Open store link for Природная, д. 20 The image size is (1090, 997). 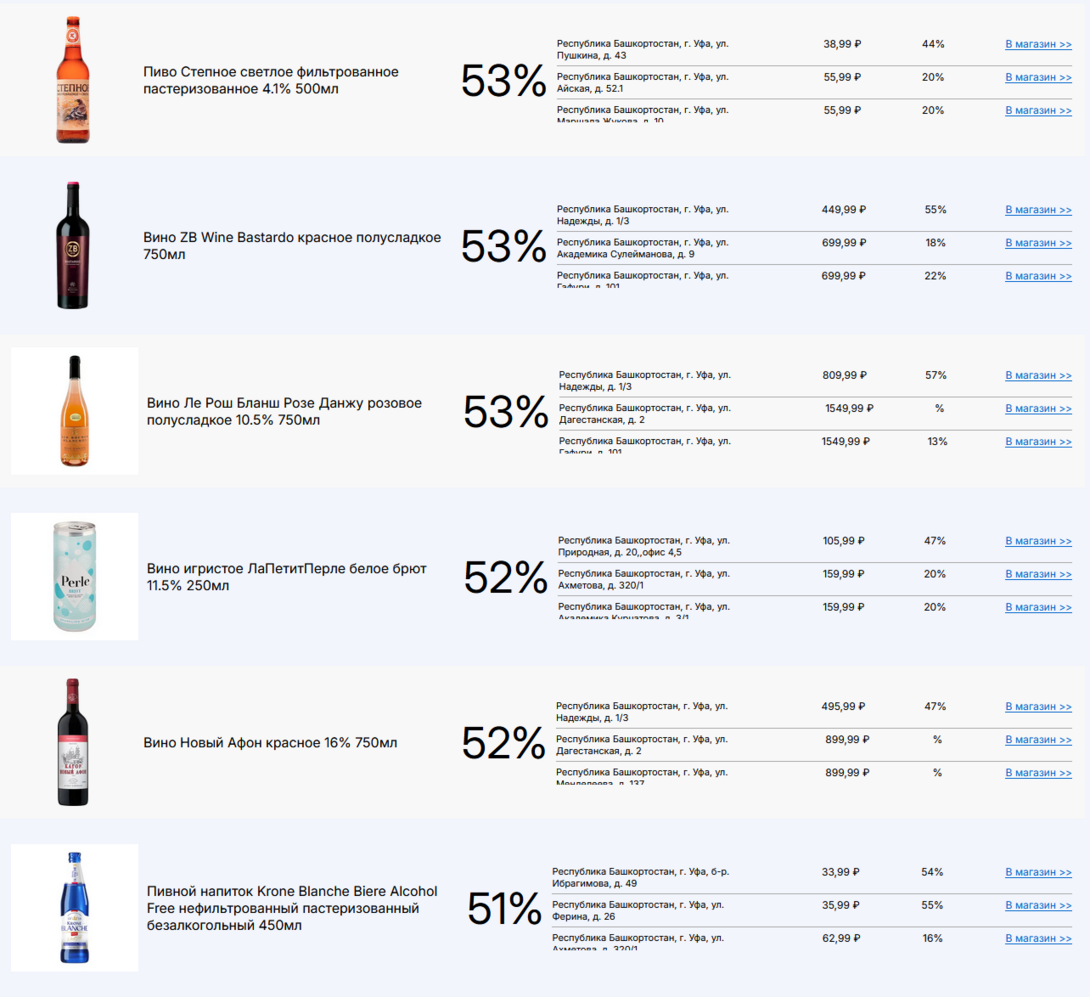pos(1038,541)
